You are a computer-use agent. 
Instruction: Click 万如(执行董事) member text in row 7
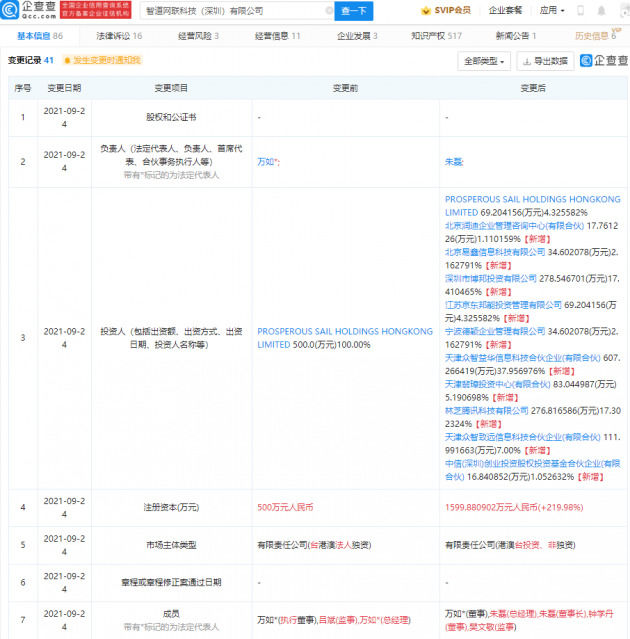[287, 620]
